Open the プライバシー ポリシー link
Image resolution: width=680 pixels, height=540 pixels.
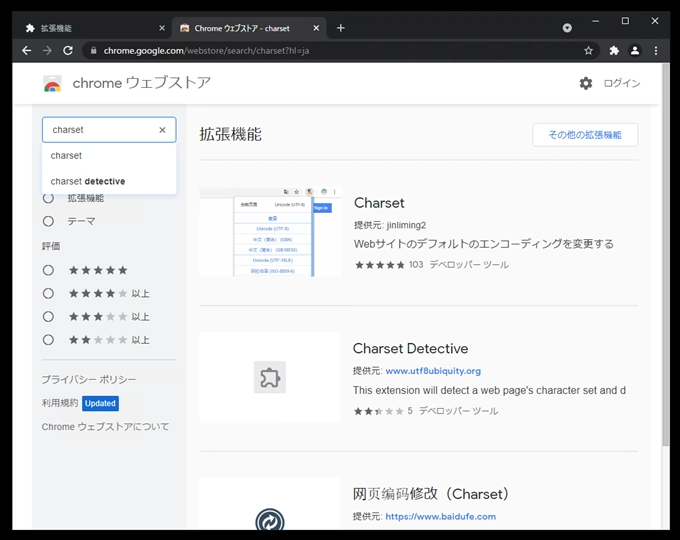(x=89, y=380)
